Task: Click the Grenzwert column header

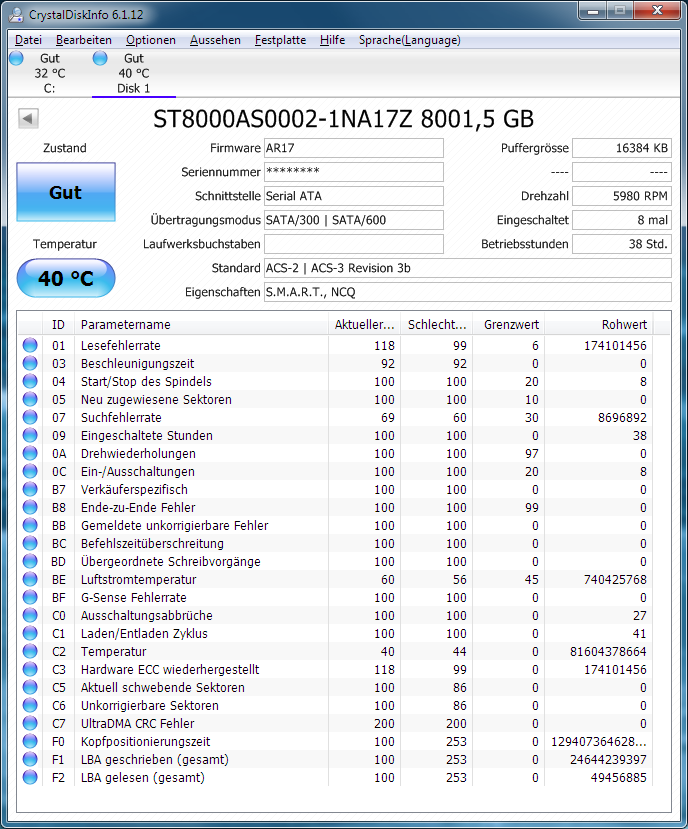Action: pos(509,325)
